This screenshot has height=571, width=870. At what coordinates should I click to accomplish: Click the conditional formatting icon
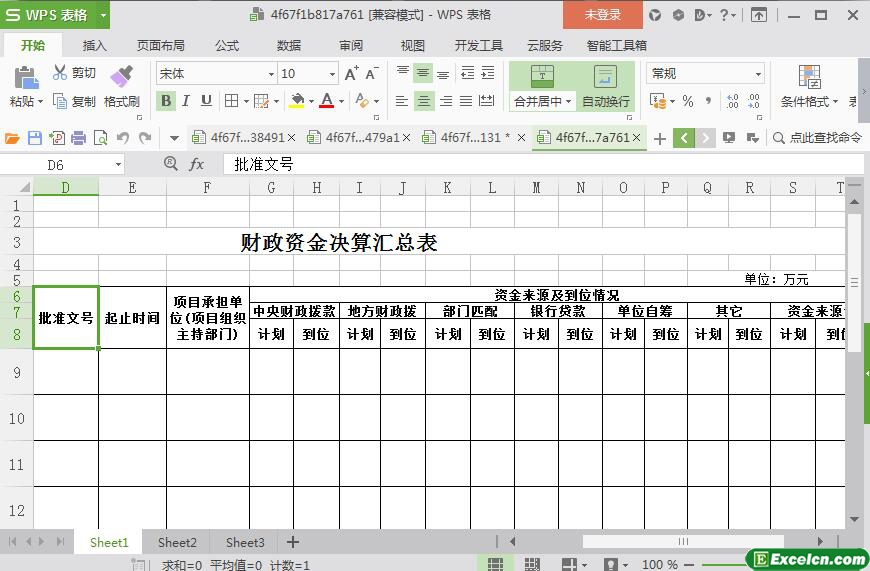pyautogui.click(x=809, y=77)
